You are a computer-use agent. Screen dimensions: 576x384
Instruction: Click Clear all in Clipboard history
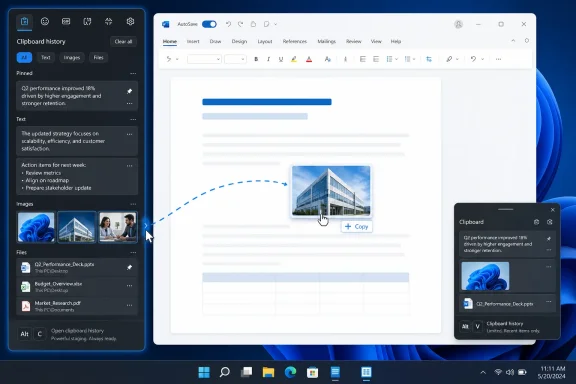(x=123, y=42)
